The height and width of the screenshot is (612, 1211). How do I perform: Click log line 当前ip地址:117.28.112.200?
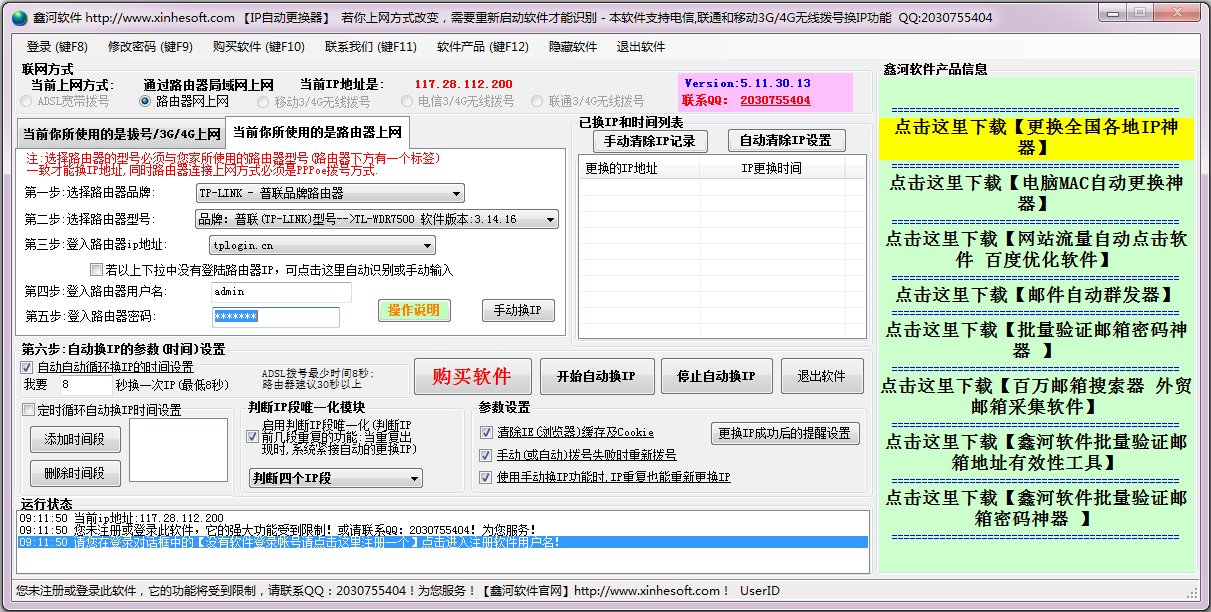[443, 518]
